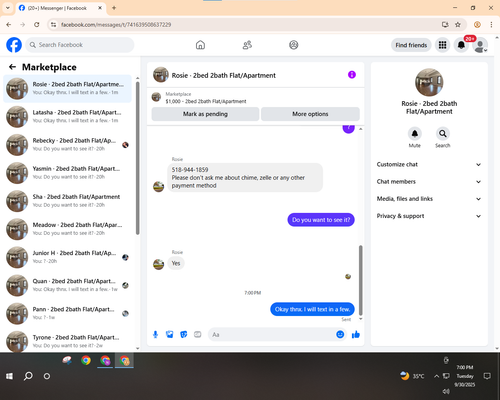Open the Latasha conversation
Viewport: 500px width, 400px height.
67,117
